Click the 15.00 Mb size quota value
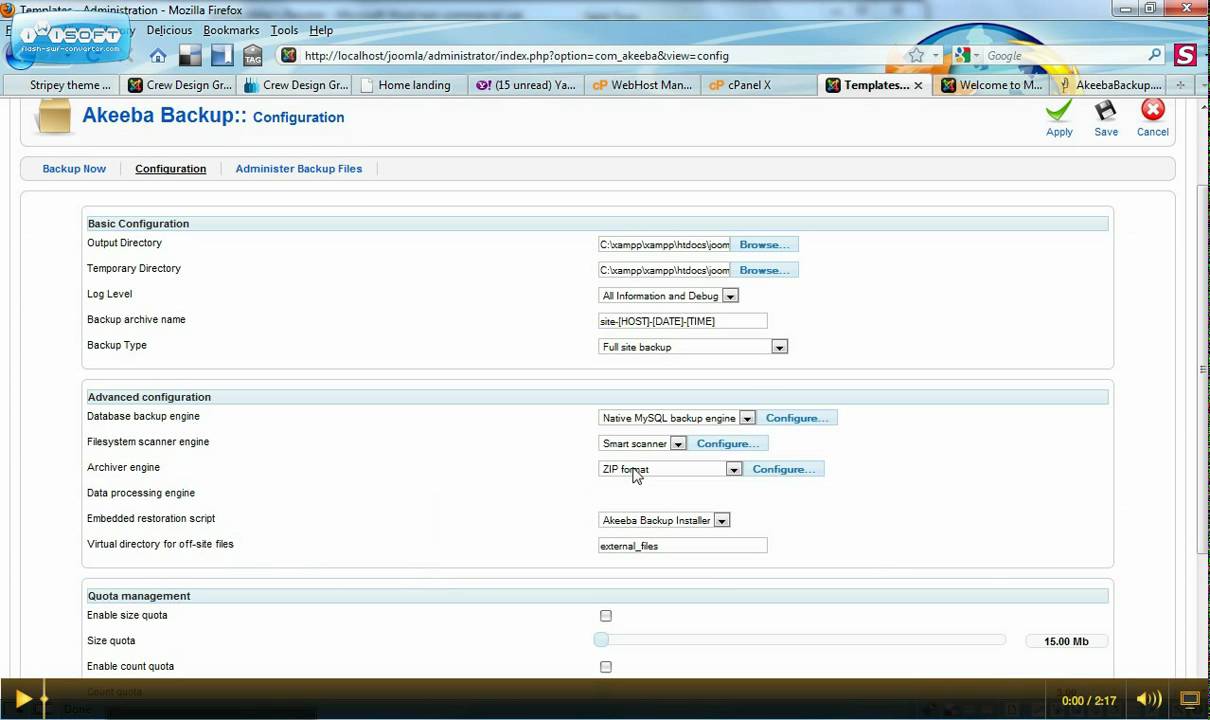This screenshot has height=720, width=1210. [1066, 642]
